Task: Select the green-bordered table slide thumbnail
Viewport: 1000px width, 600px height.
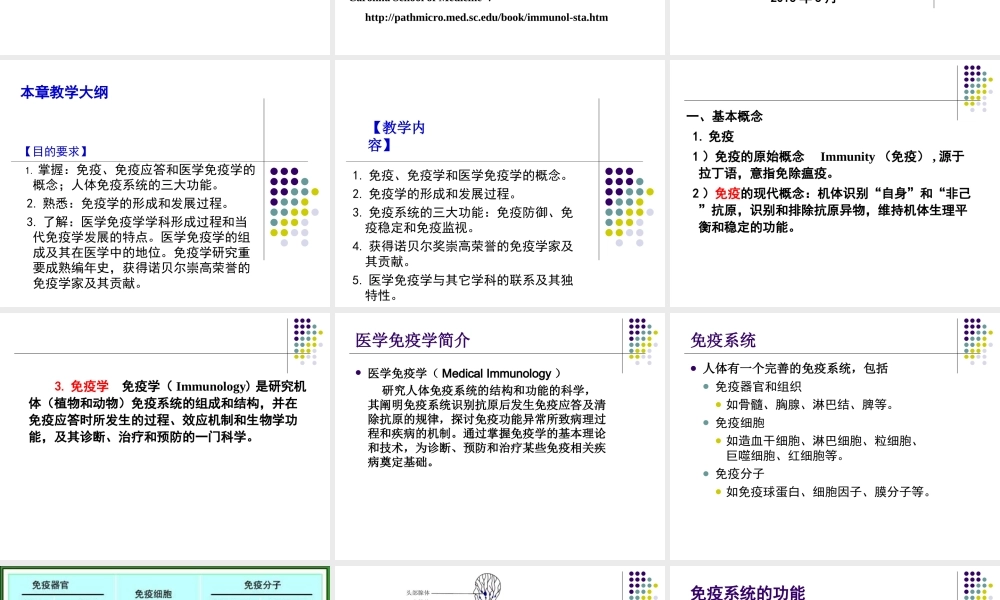Action: (x=166, y=585)
